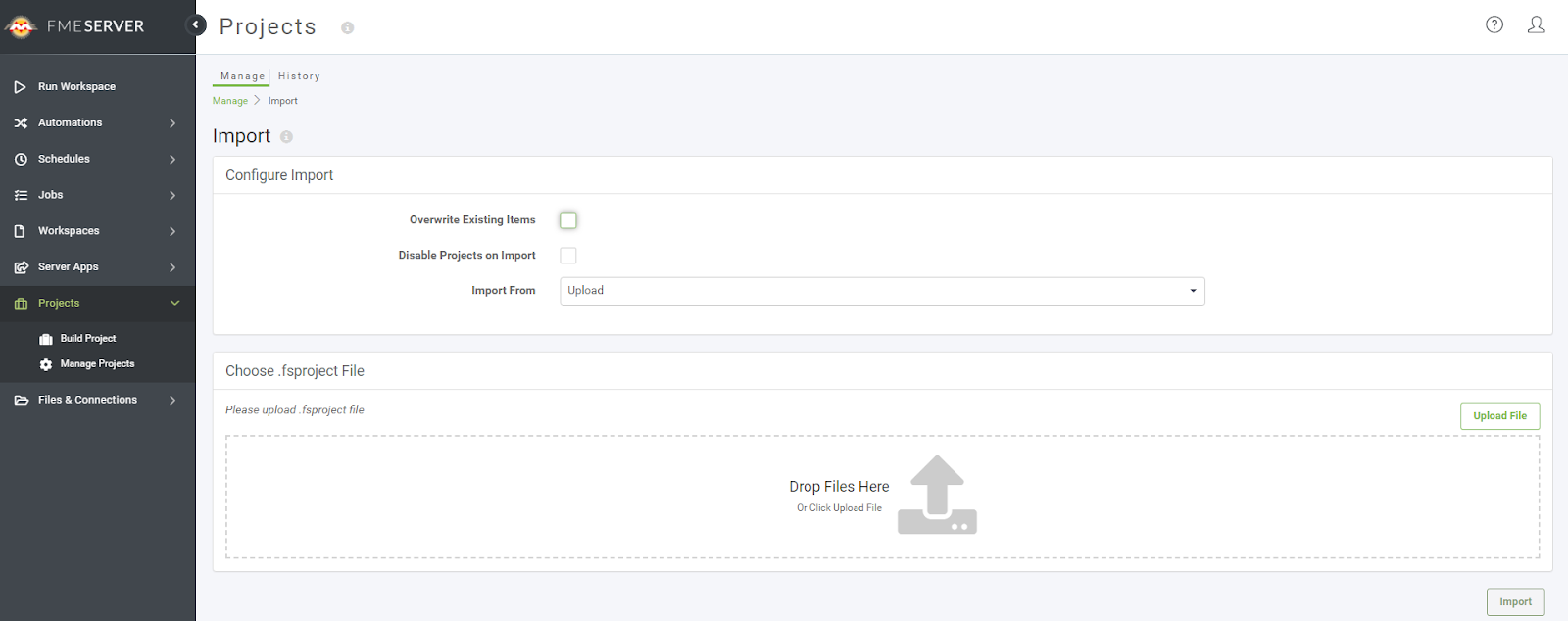Click the Drop Files Here area text
This screenshot has height=621, width=1568.
point(839,487)
